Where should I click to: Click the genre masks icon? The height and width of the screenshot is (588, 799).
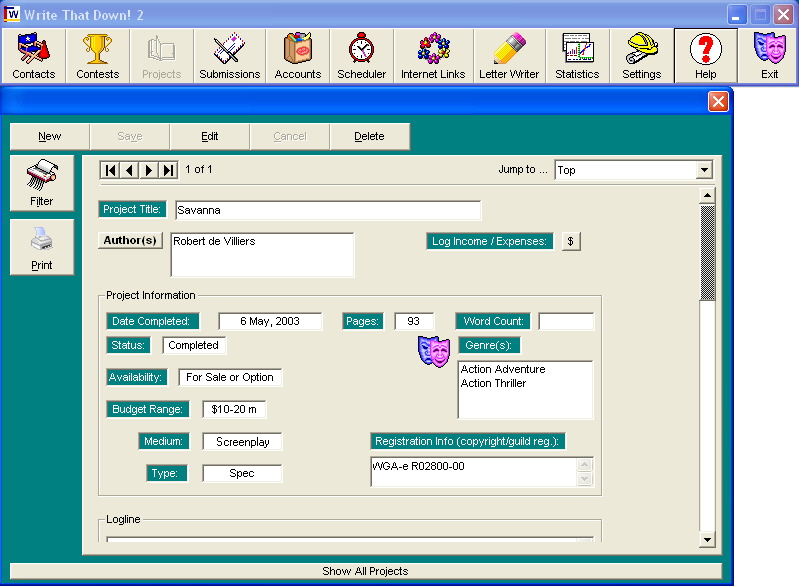(434, 351)
